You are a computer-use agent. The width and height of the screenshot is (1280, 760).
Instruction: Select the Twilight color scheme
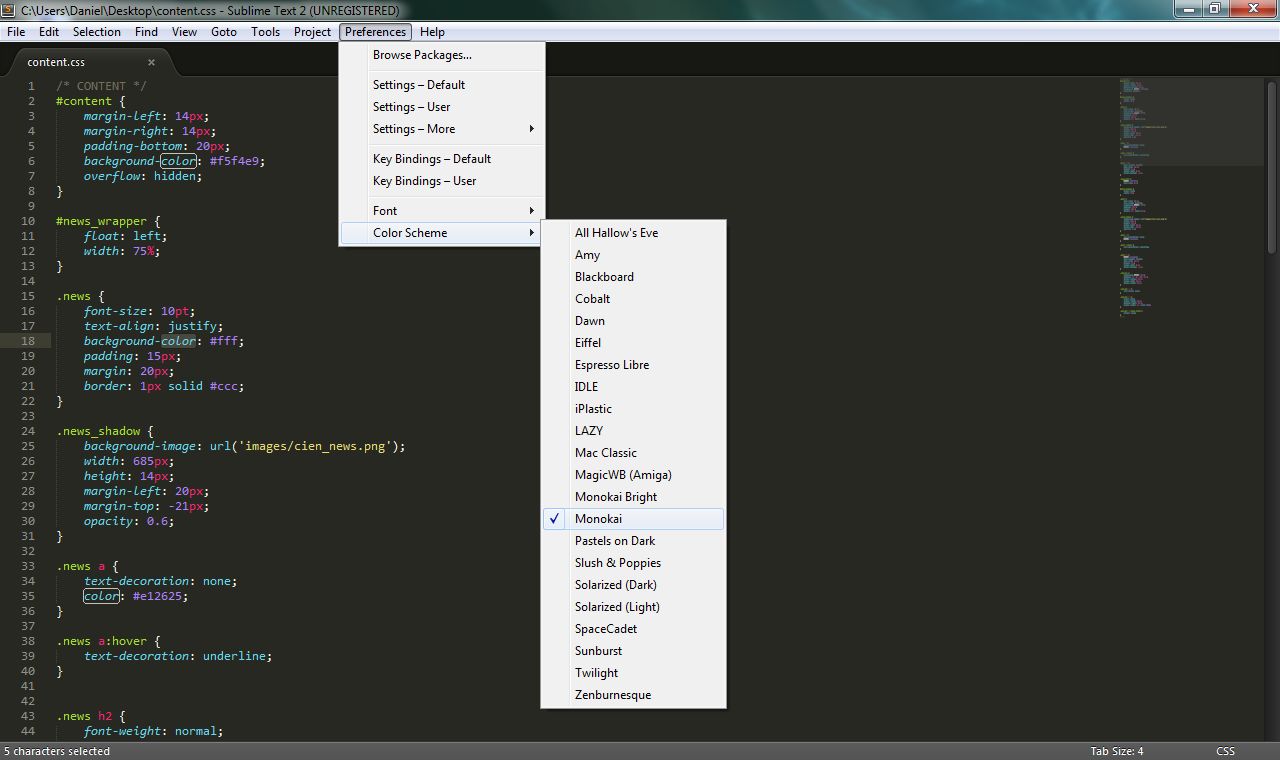(x=633, y=673)
